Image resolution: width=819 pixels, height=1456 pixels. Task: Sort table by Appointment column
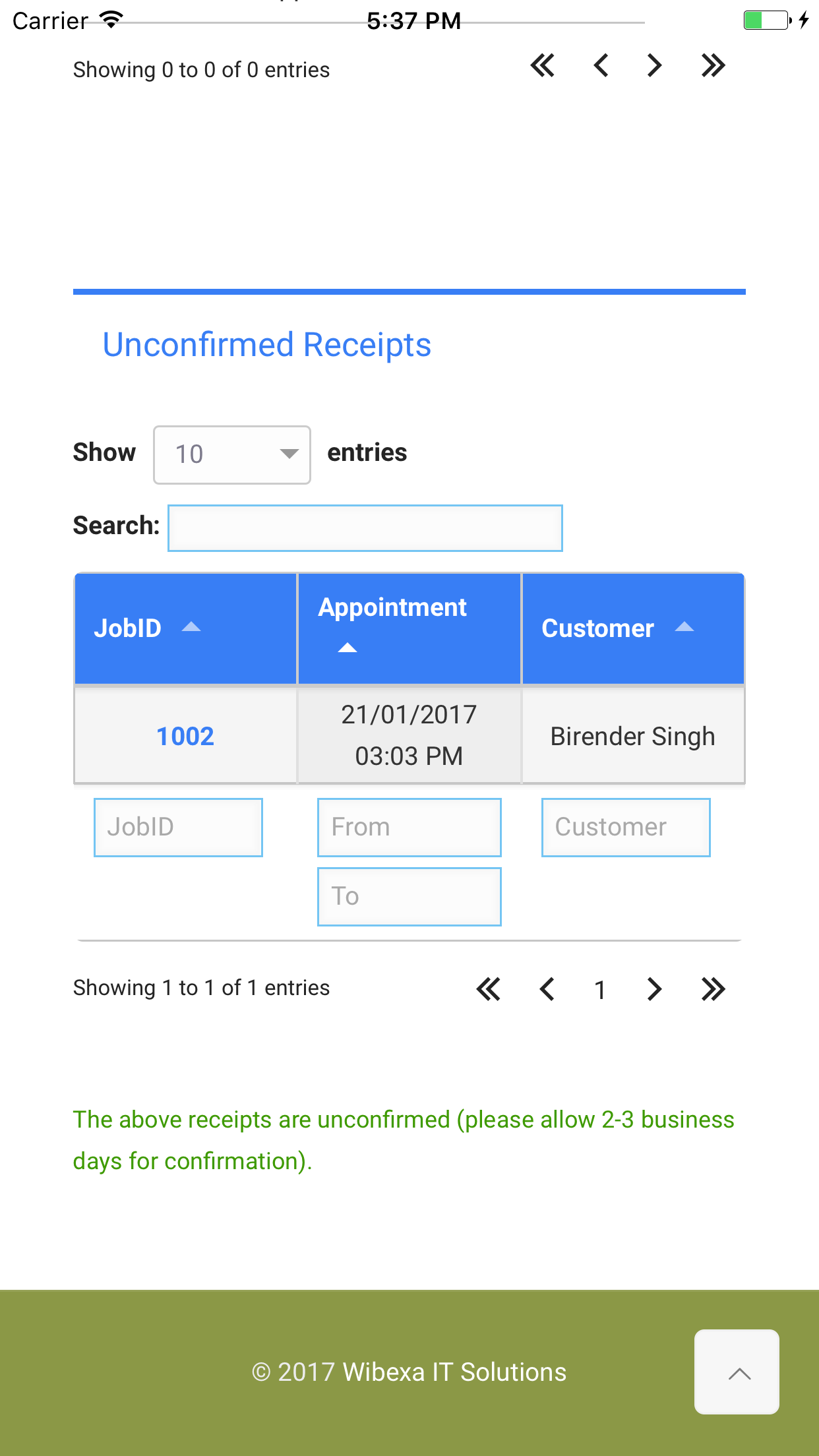[409, 628]
